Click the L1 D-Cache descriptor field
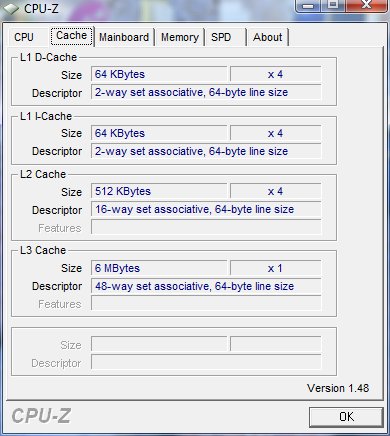 [x=206, y=92]
